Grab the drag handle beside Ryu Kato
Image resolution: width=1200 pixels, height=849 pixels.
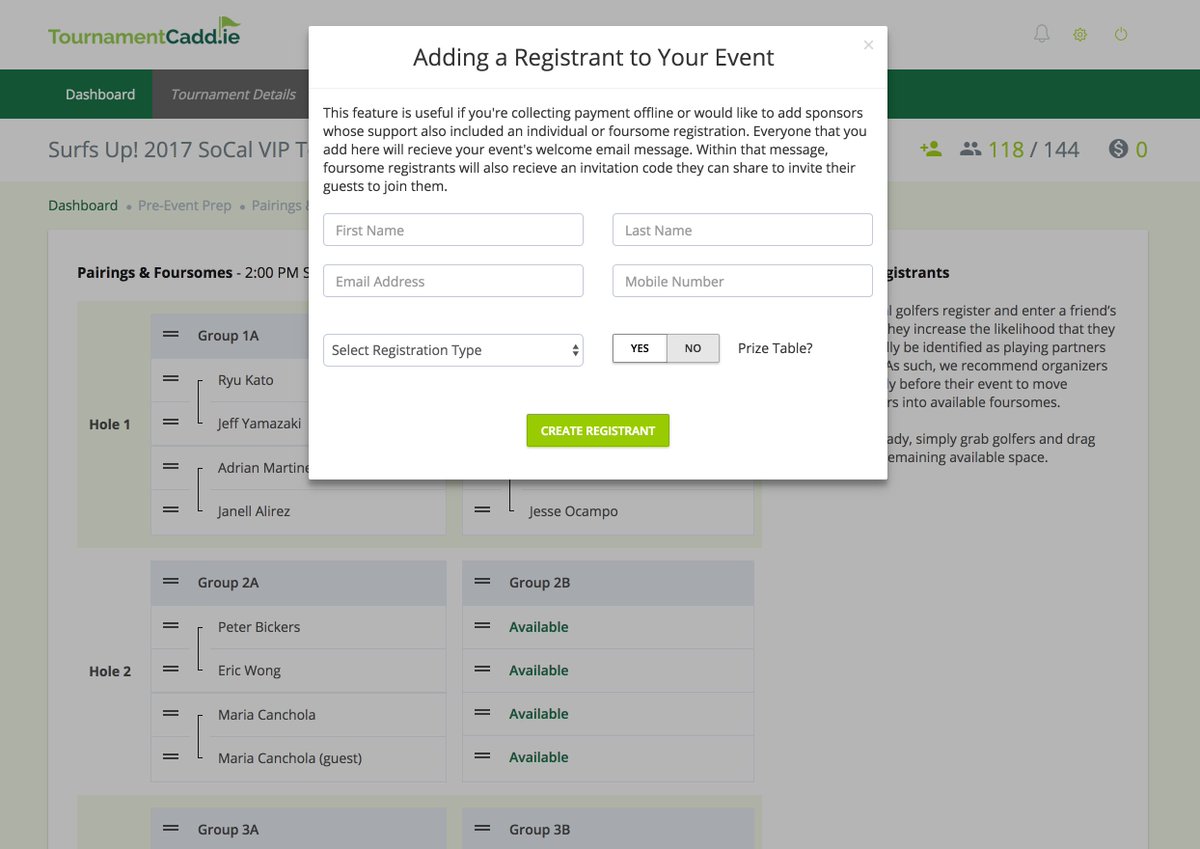tap(171, 379)
